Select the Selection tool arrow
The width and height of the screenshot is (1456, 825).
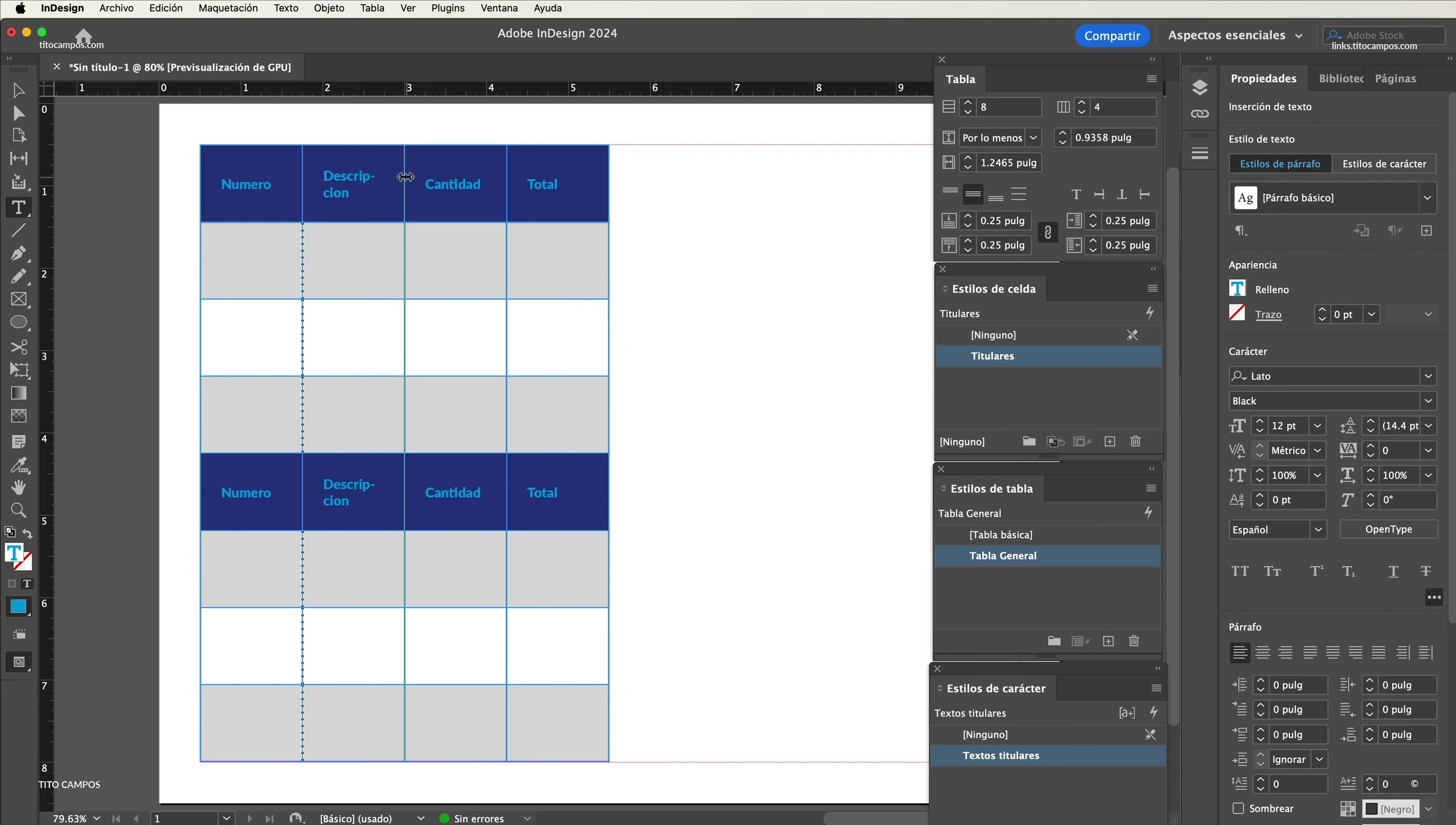[x=18, y=90]
